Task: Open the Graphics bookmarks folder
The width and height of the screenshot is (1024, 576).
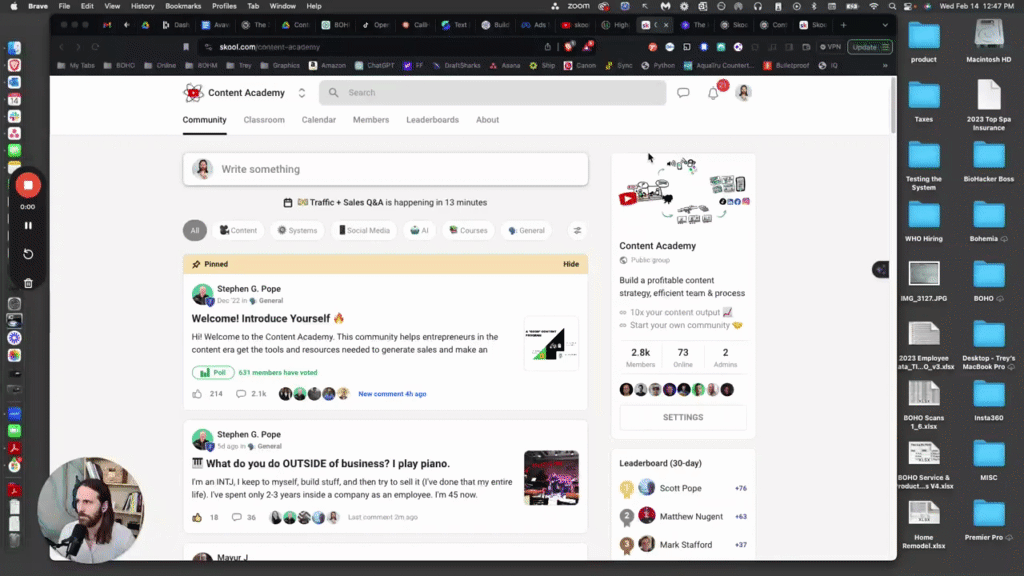Action: 280,66
